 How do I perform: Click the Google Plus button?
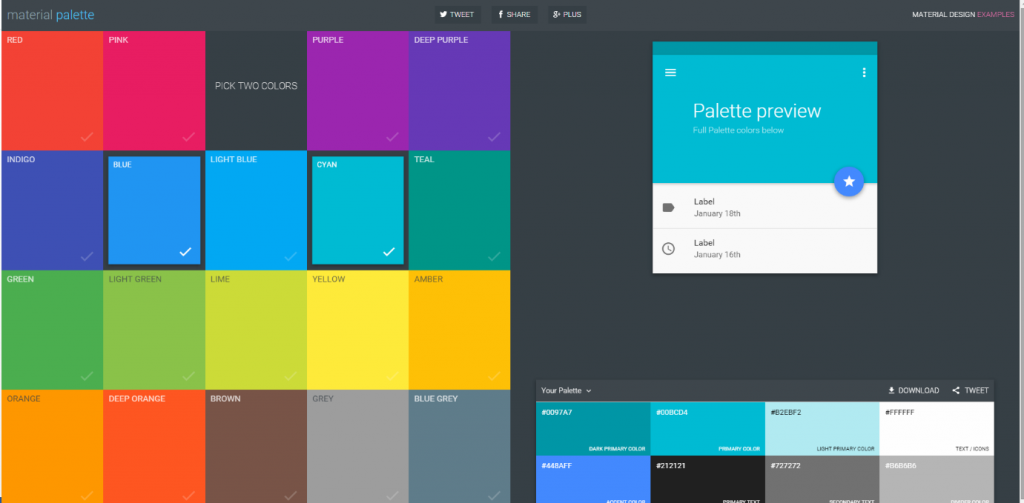(x=566, y=15)
